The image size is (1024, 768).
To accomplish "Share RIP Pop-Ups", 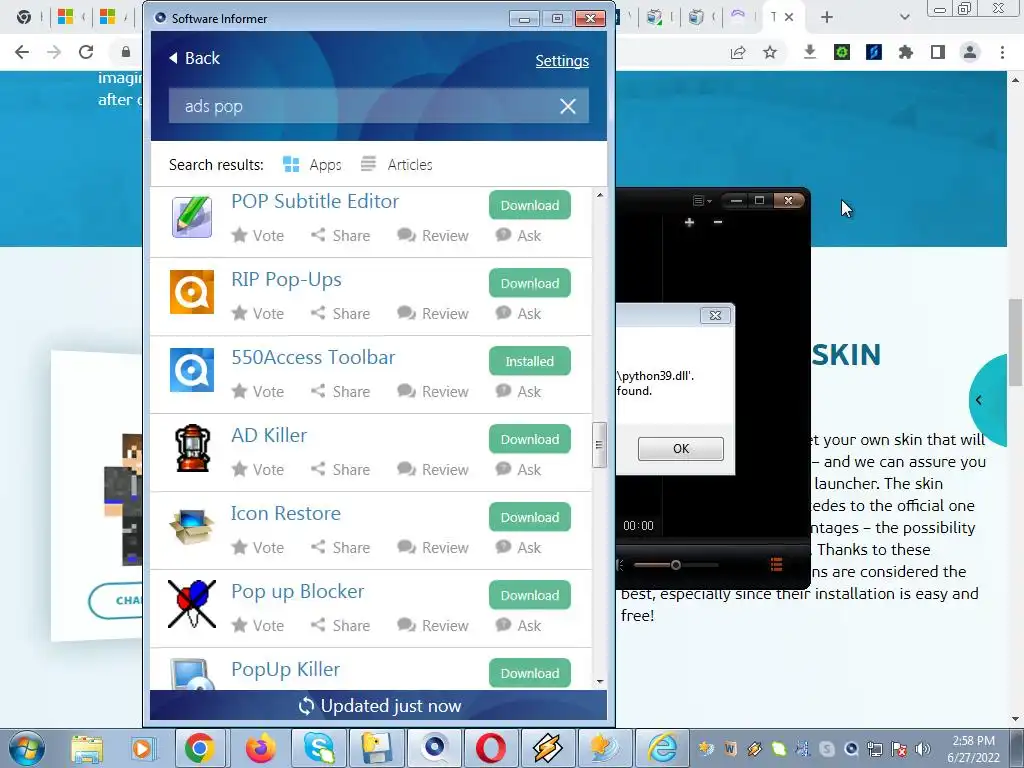I will pos(340,313).
